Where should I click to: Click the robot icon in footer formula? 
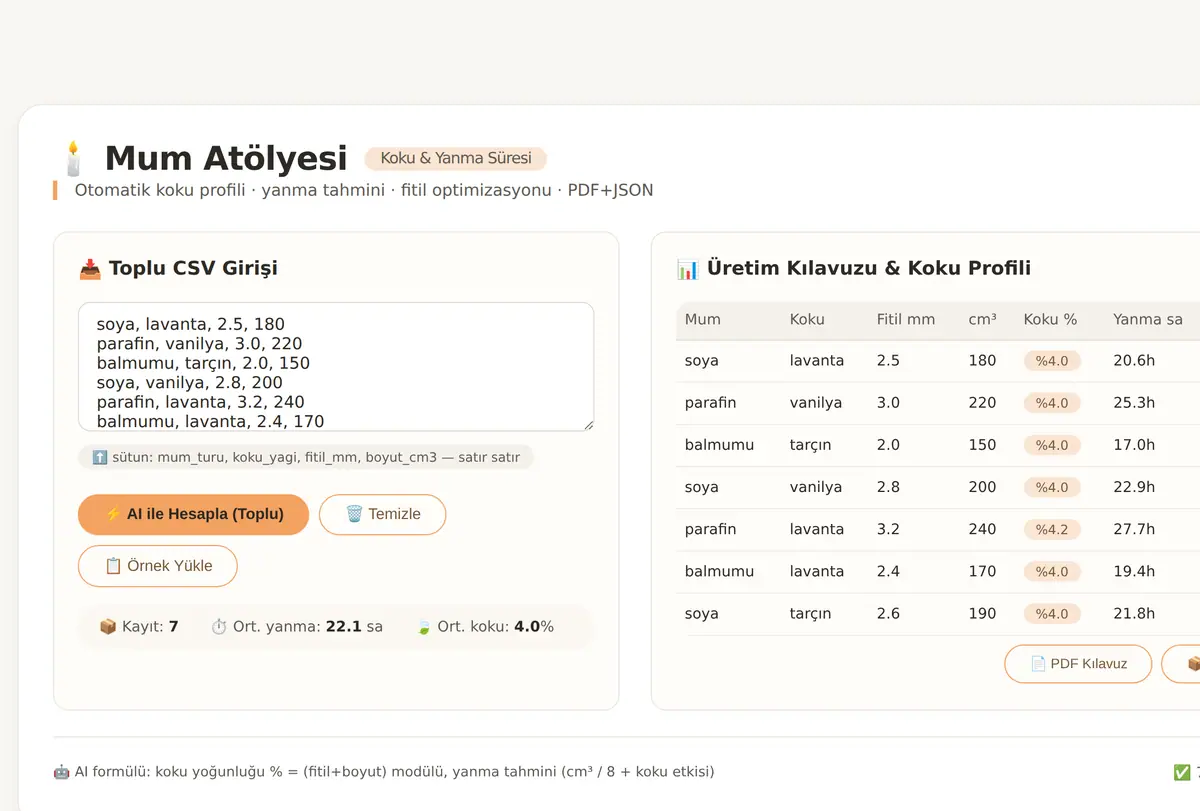pyautogui.click(x=61, y=772)
